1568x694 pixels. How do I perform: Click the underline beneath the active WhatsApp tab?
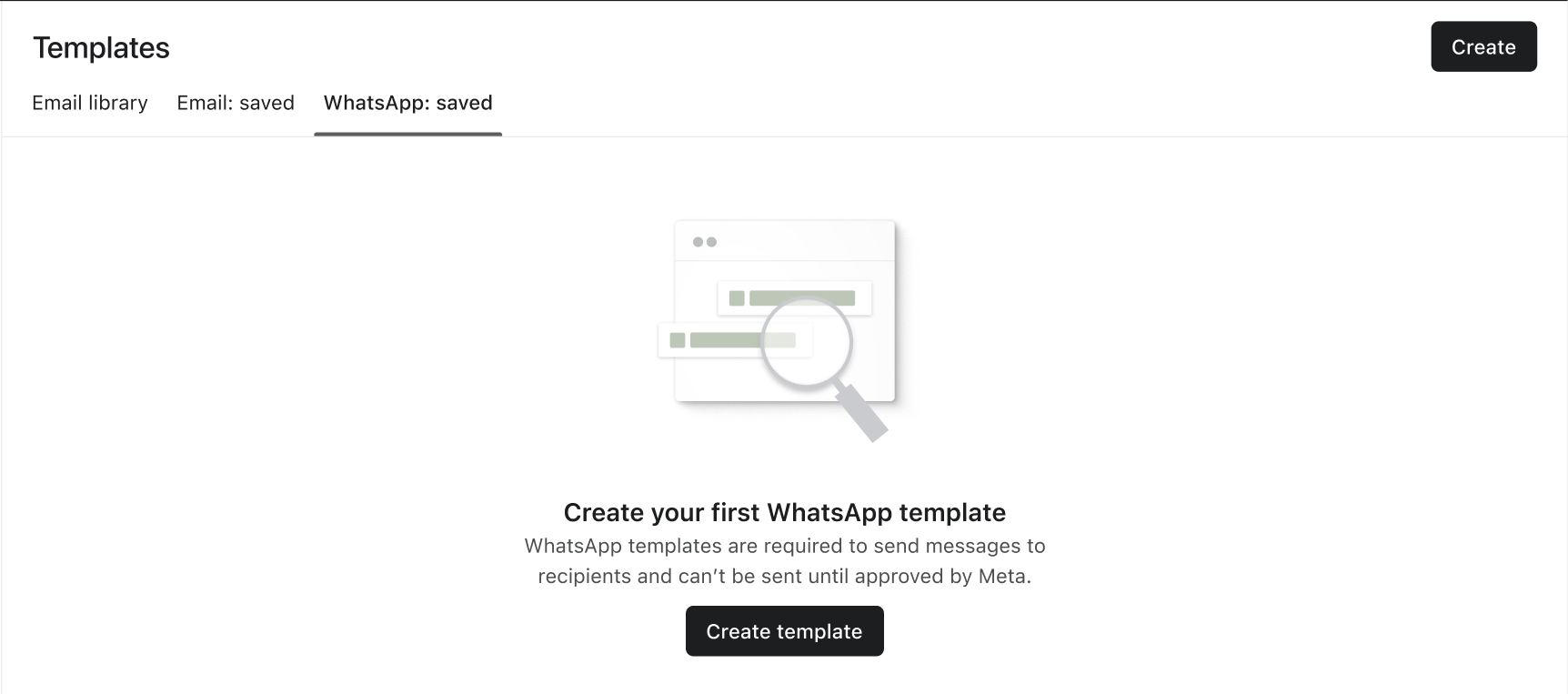click(407, 134)
